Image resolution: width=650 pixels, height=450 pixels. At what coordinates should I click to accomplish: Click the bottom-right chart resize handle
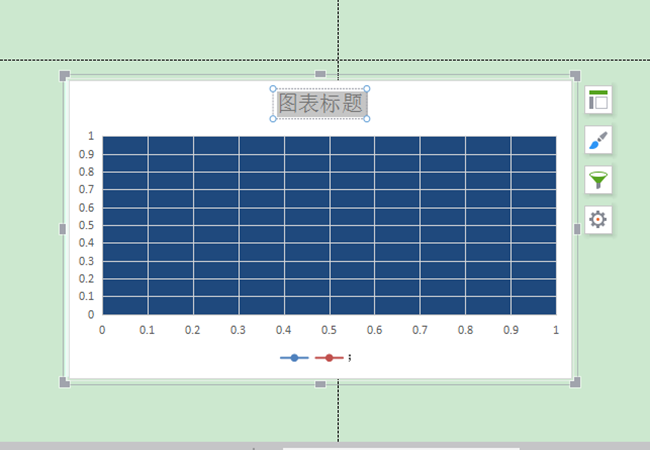[575, 382]
